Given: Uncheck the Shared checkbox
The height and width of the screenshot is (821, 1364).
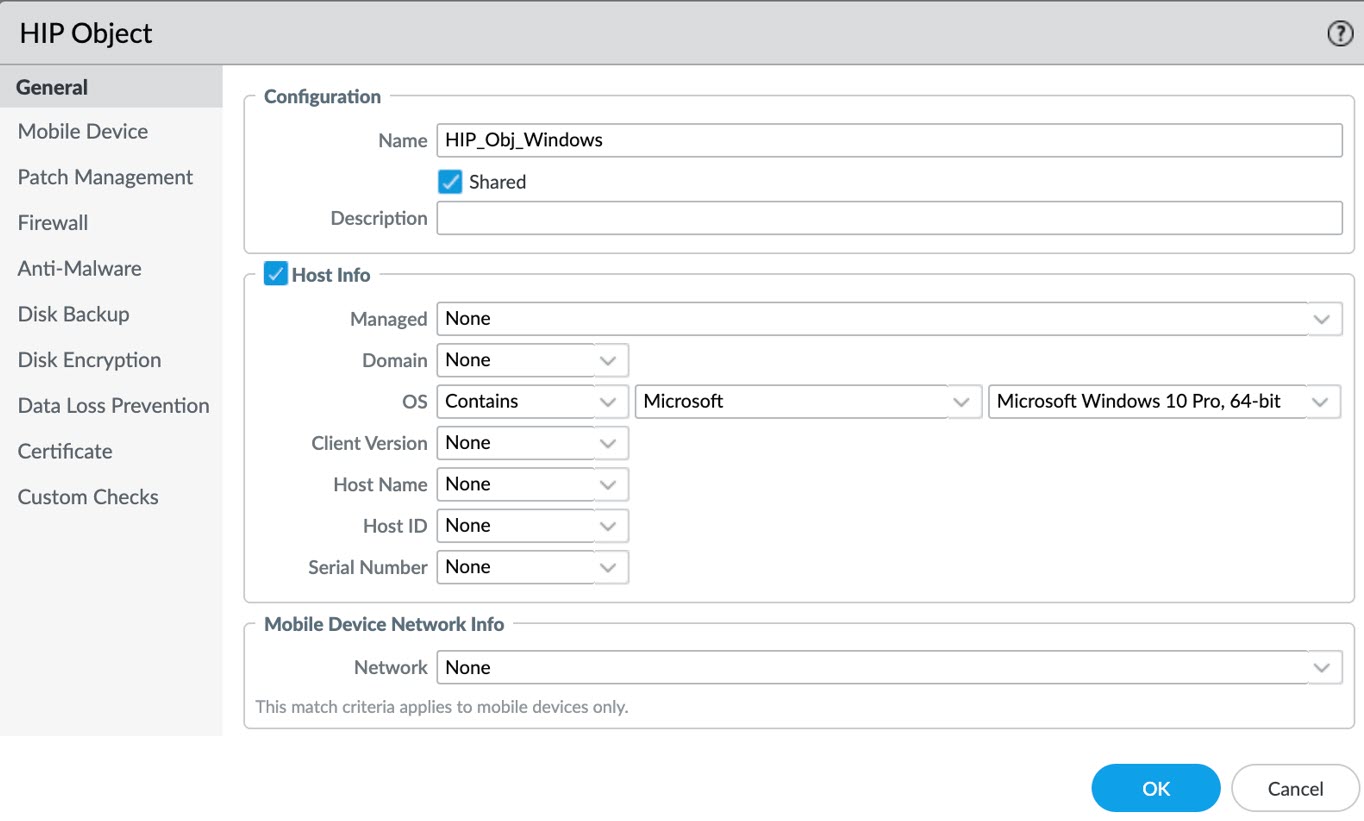Looking at the screenshot, I should pyautogui.click(x=450, y=182).
